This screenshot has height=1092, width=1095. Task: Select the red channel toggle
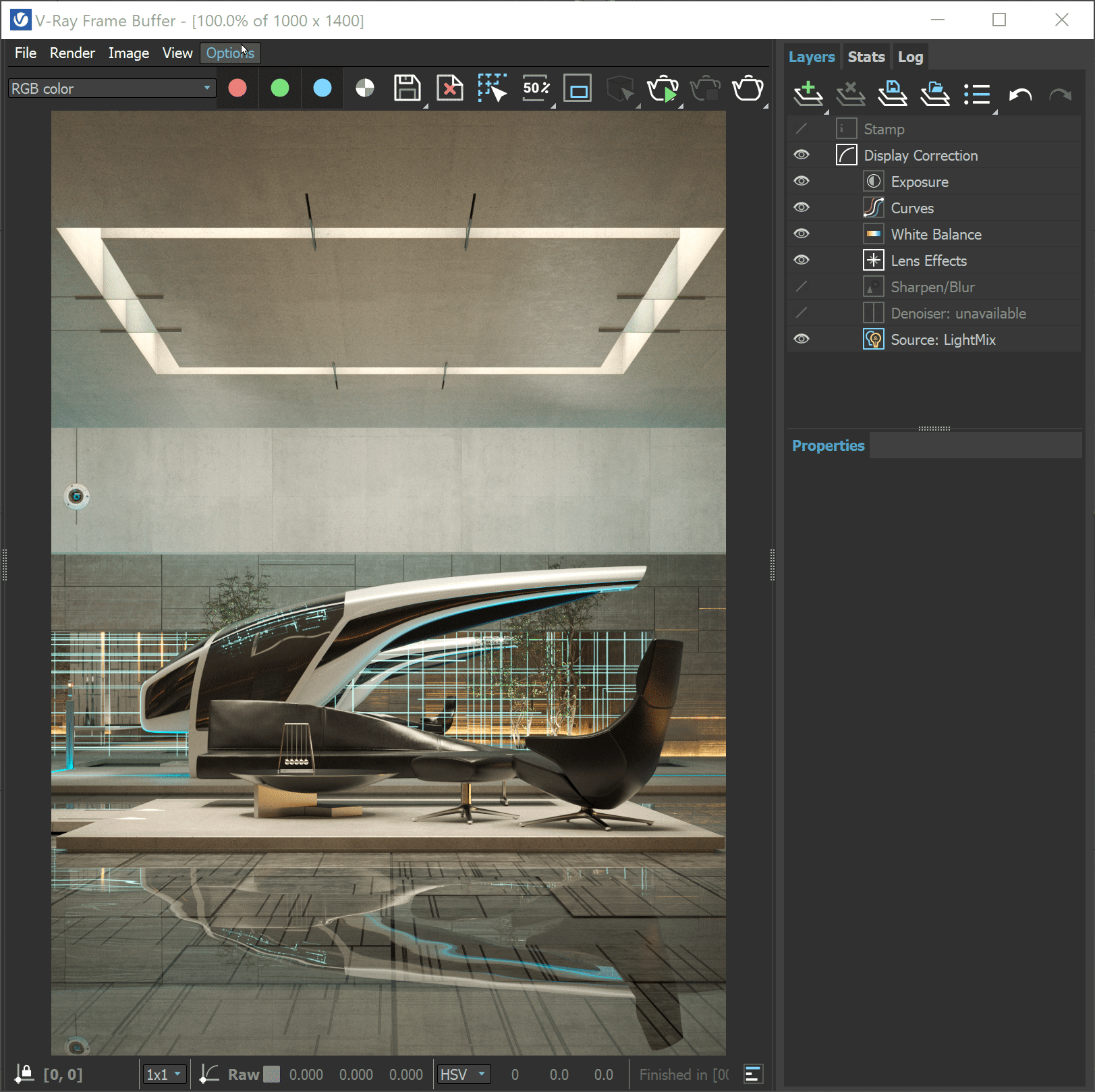[237, 88]
